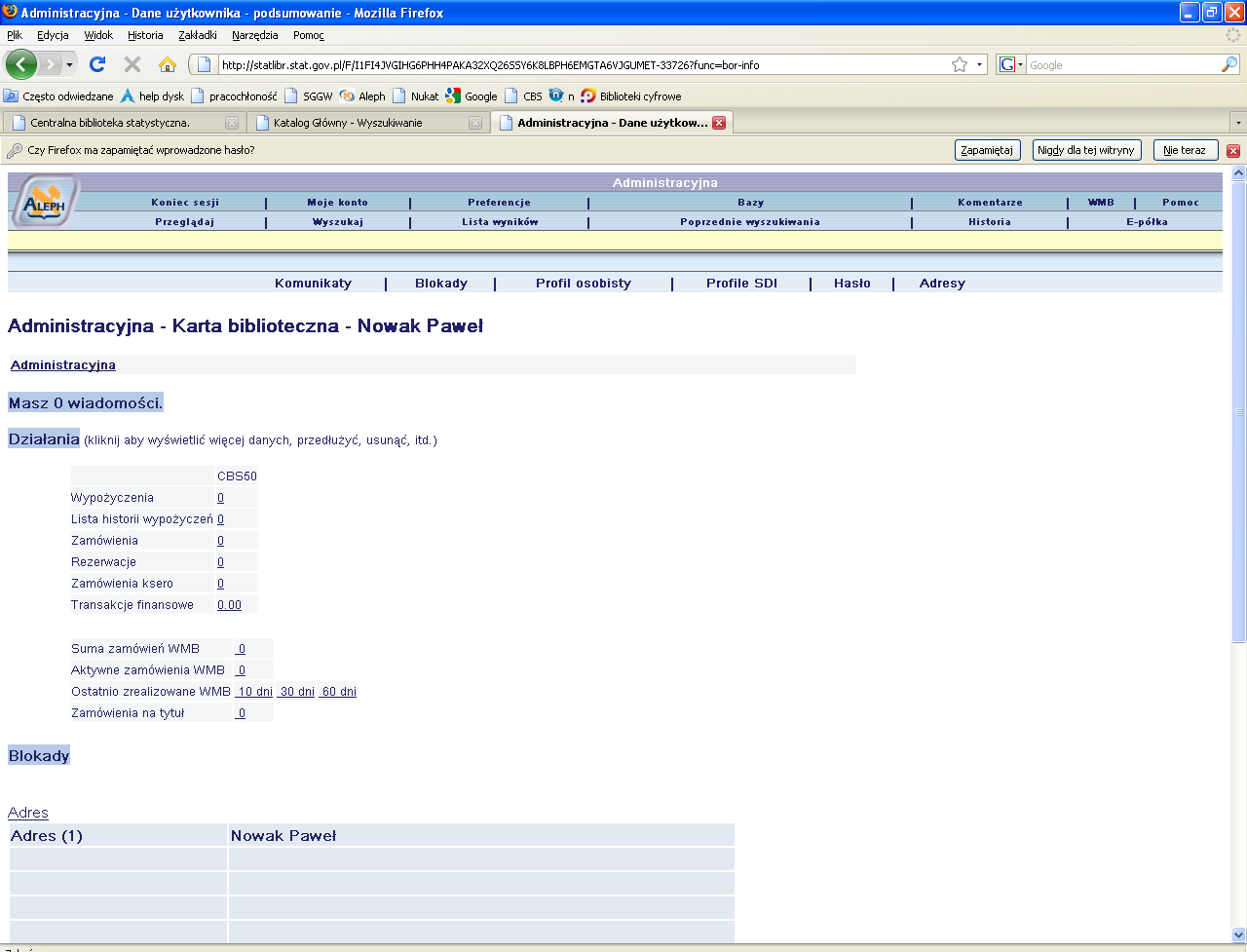Open the Blokady link in submenu
Screen dimensions: 1247x952
(x=441, y=284)
